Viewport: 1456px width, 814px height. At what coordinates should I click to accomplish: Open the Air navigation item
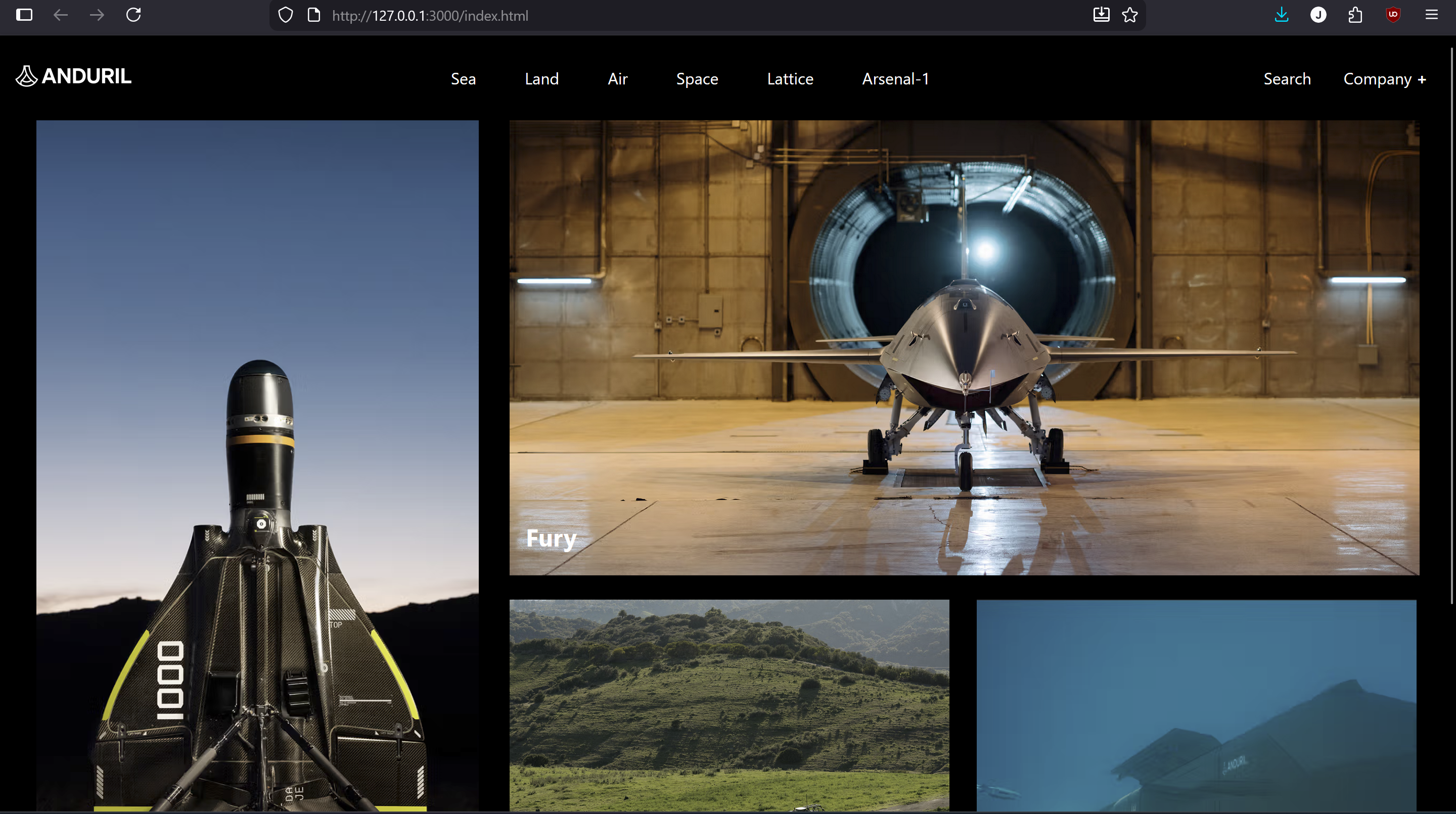tap(617, 79)
